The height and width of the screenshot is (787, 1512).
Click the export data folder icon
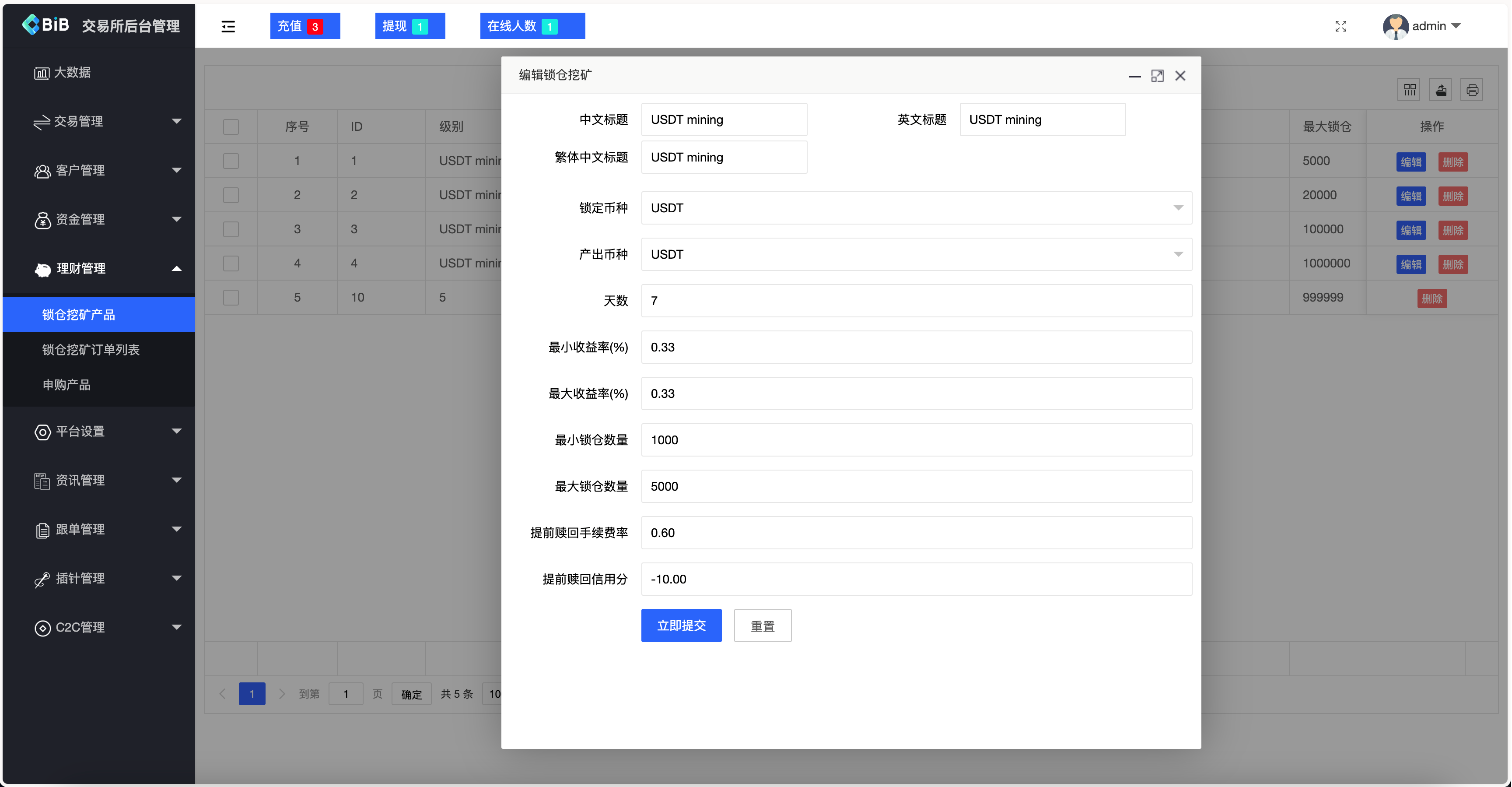coord(1441,89)
